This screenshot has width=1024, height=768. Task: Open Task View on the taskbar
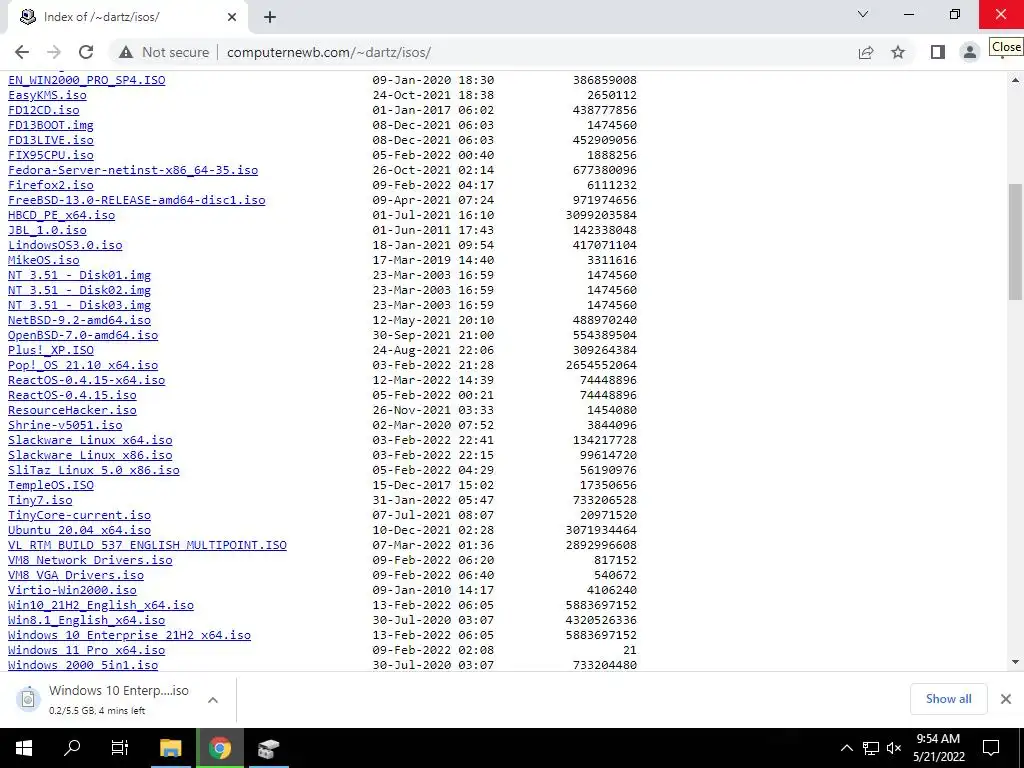[x=120, y=748]
